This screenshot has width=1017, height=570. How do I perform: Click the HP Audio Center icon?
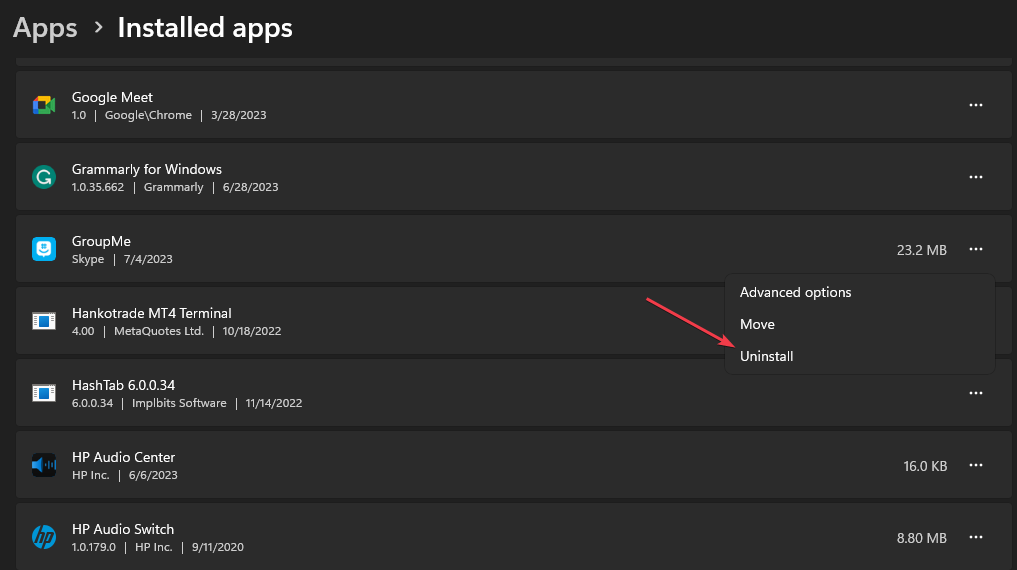point(43,465)
